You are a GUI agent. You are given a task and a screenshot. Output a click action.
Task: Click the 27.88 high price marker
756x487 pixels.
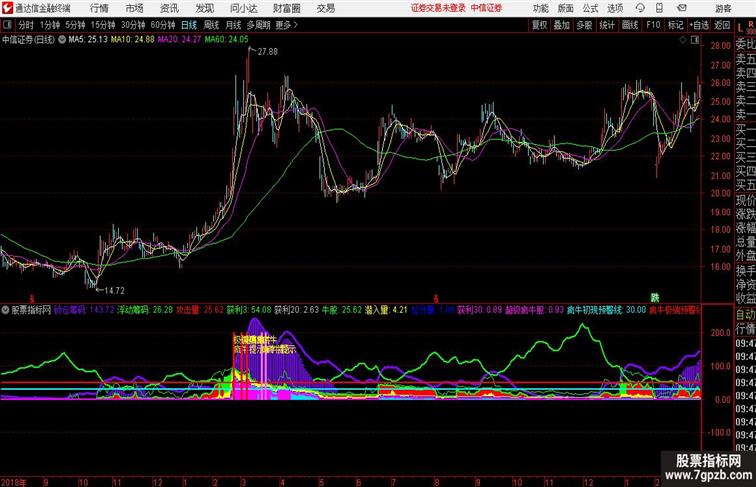(268, 52)
